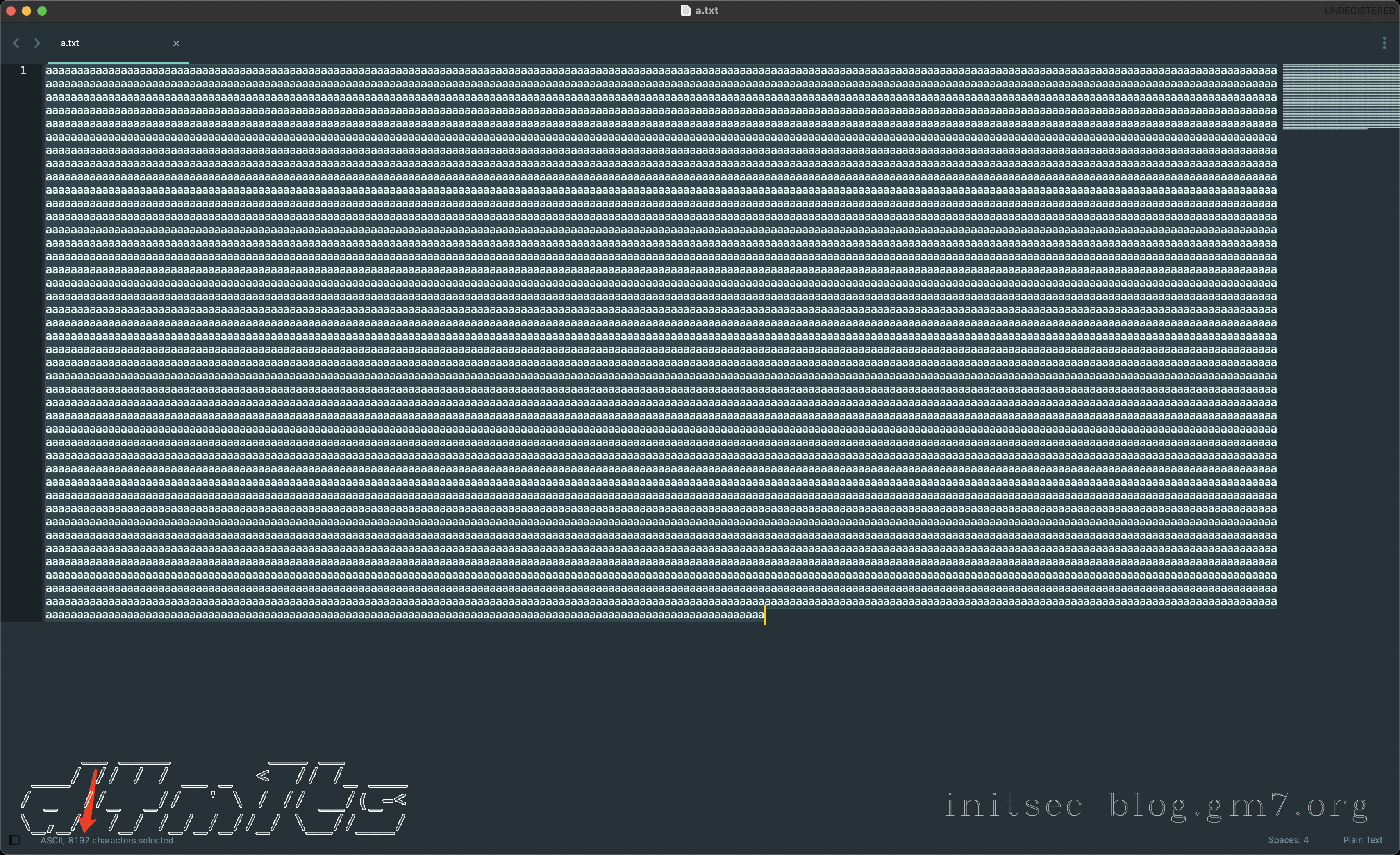This screenshot has width=1400, height=855.
Task: Open the Plain Text syntax selector
Action: click(1362, 840)
